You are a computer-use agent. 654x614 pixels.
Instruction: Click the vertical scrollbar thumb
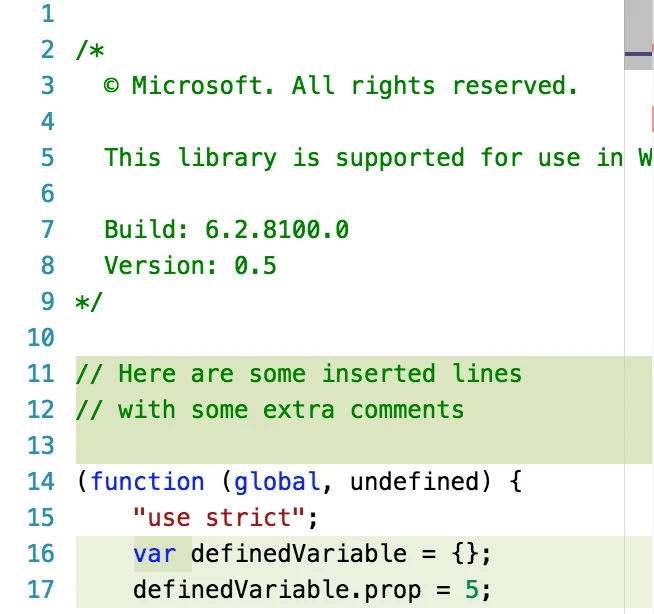pos(639,34)
